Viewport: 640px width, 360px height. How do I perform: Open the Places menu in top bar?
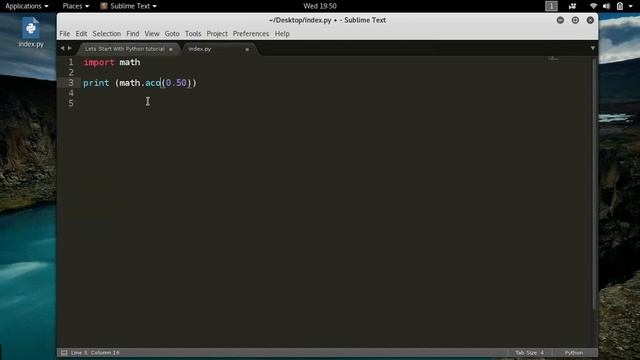click(x=76, y=6)
